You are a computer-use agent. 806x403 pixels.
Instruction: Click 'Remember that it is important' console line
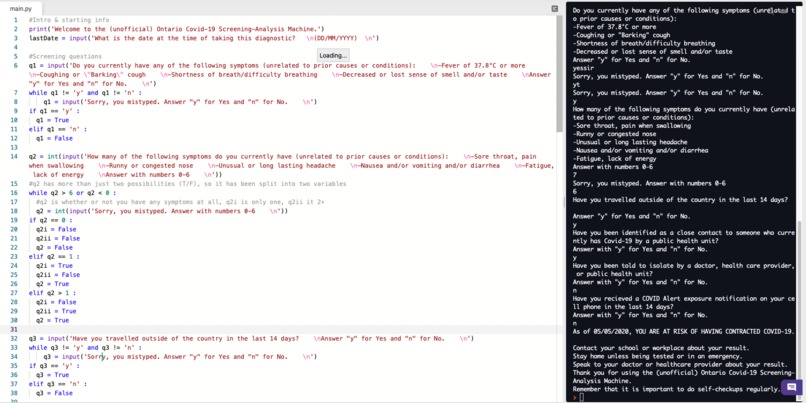tap(676, 389)
